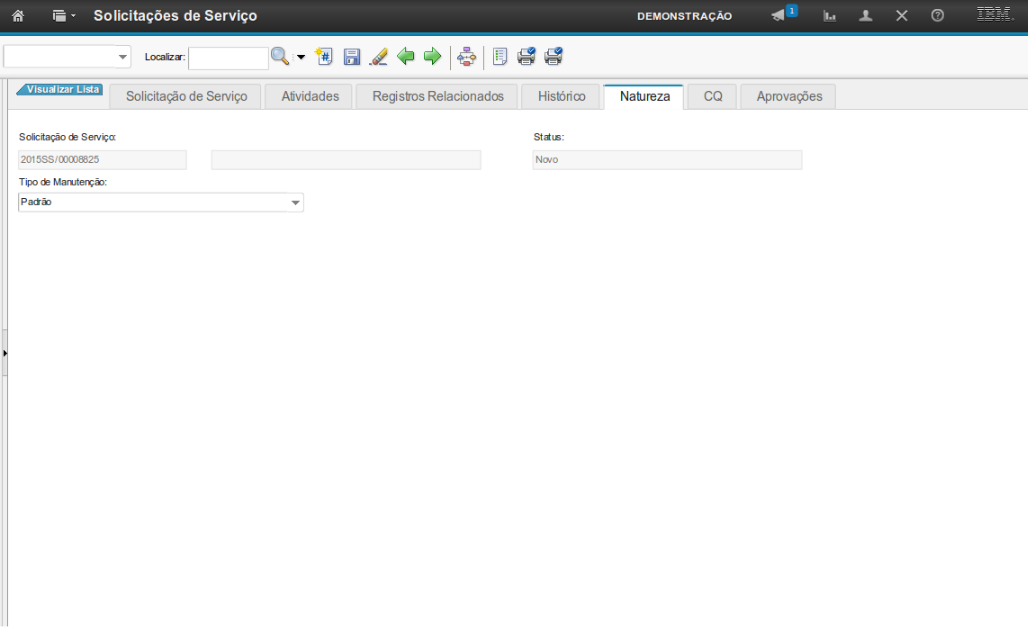
Task: Click the Visualizar Lista button
Action: coord(62,89)
